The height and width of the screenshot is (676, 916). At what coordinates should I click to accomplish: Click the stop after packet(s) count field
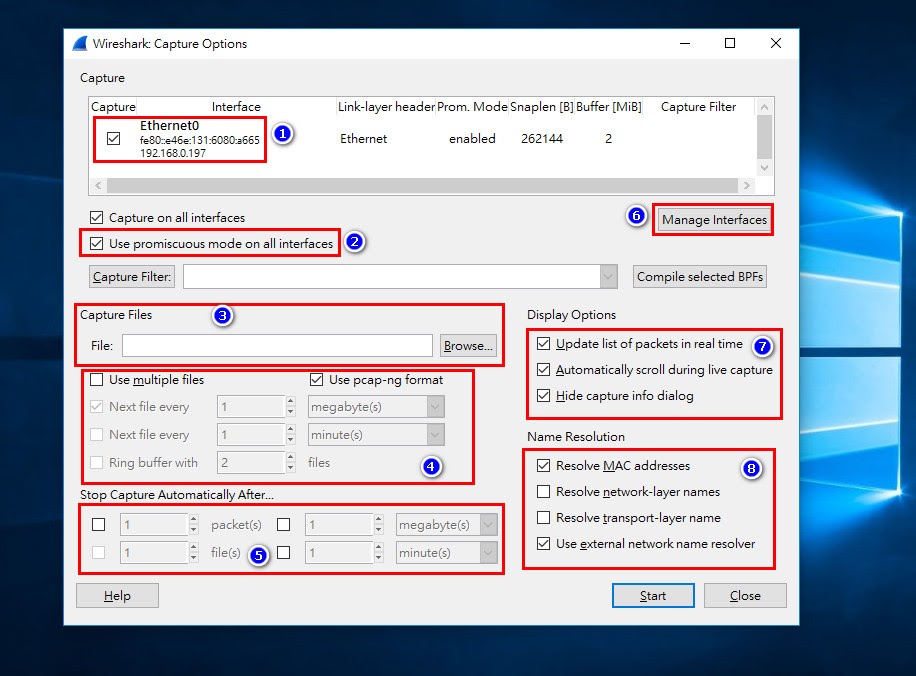(154, 525)
